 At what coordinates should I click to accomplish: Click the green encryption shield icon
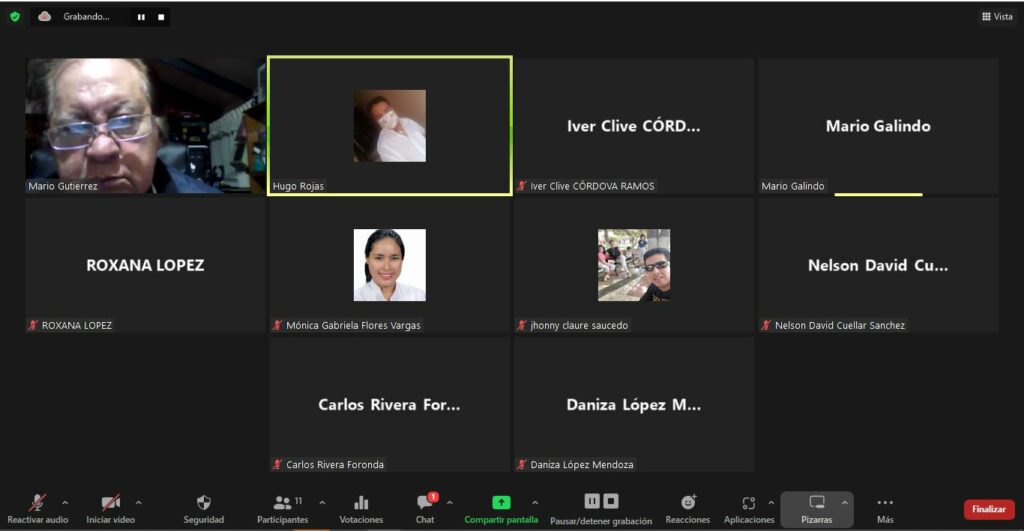click(x=14, y=17)
